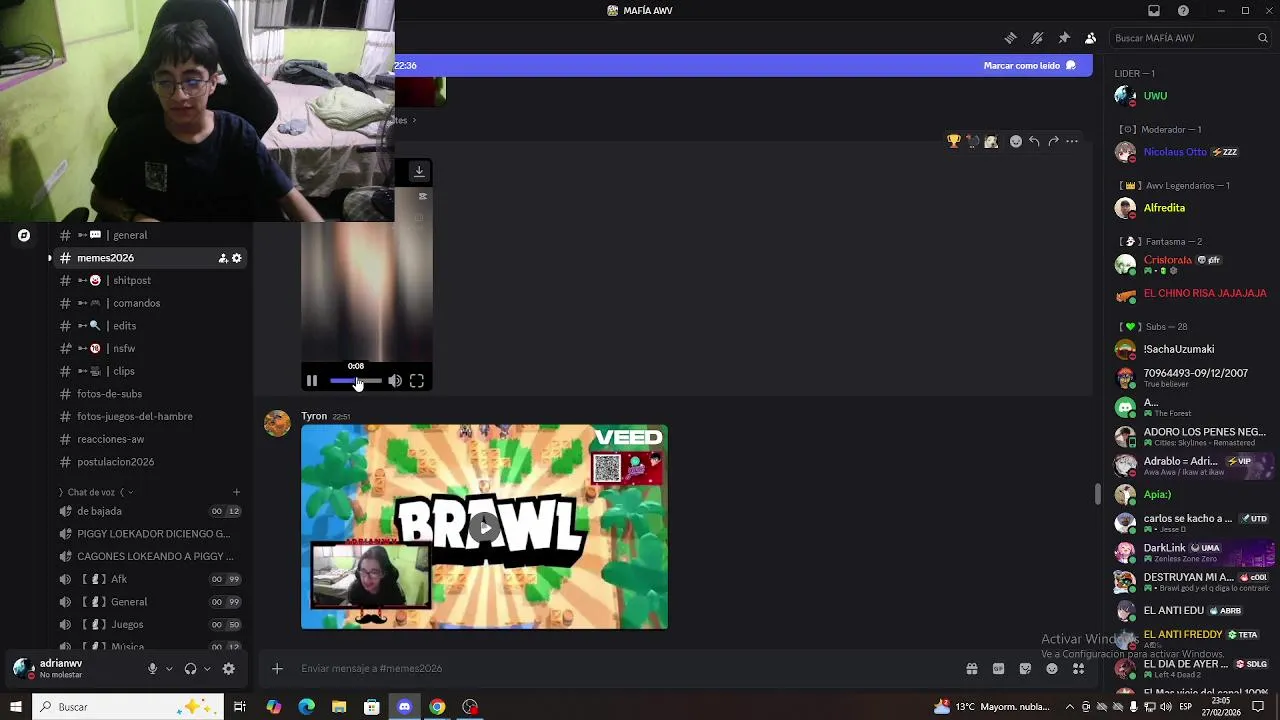Viewport: 1280px width, 720px height.
Task: Open postulacion2026 channel
Action: 150,462
